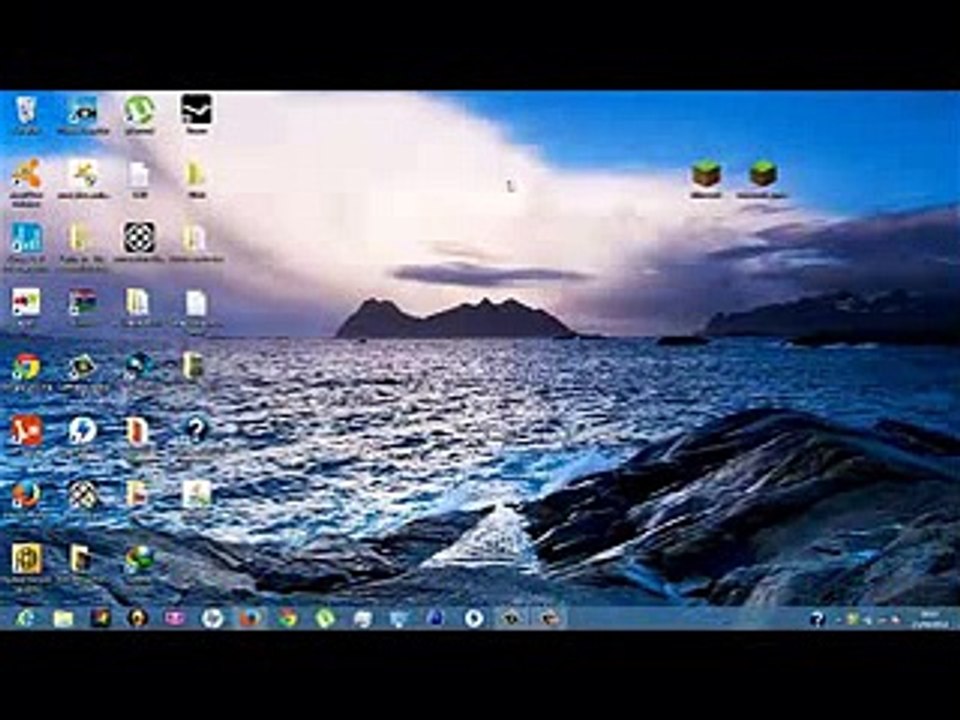
Task: Open the blank white file in second row
Action: point(139,175)
